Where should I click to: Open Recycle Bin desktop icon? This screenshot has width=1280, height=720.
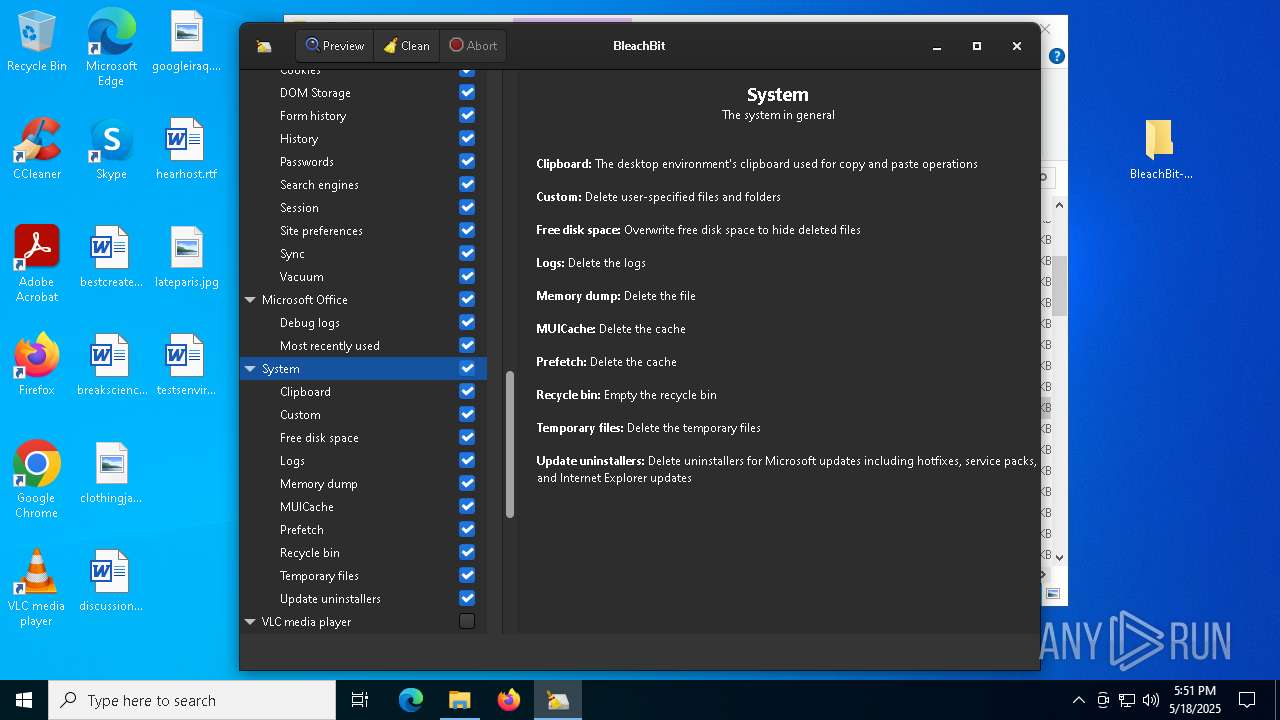click(37, 43)
